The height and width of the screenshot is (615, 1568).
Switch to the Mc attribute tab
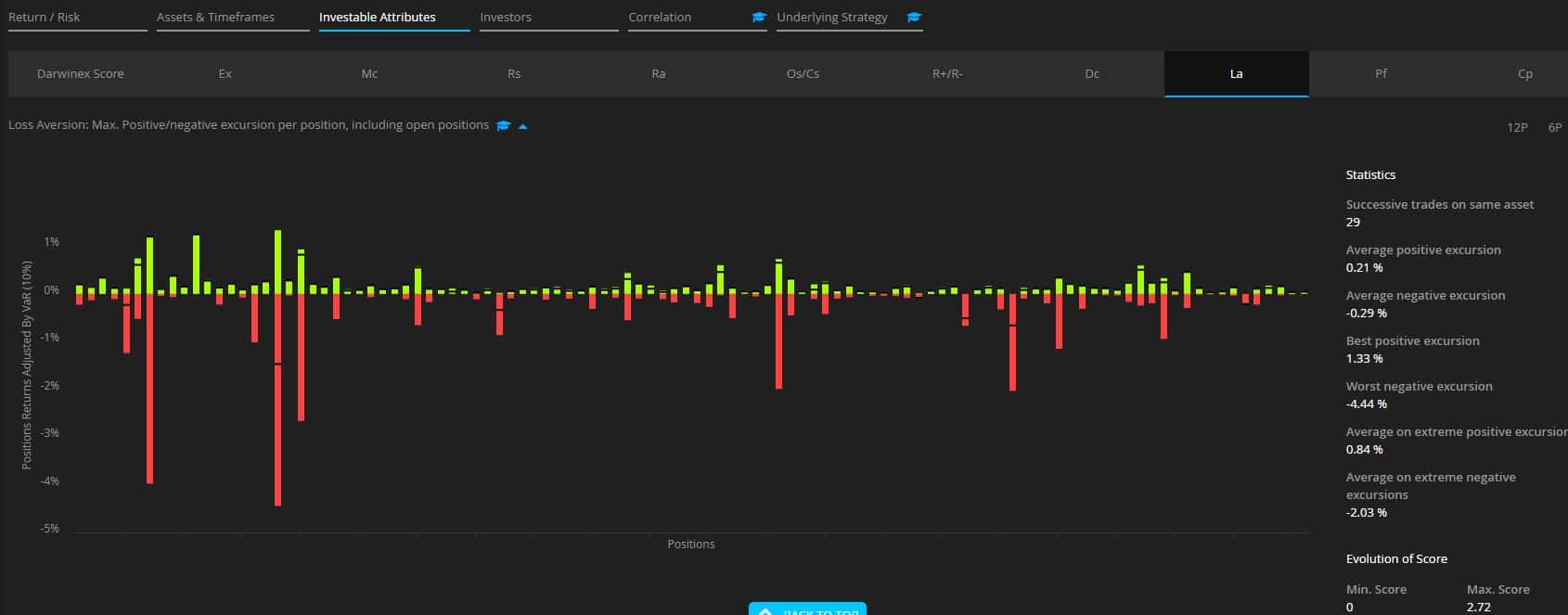[x=369, y=73]
